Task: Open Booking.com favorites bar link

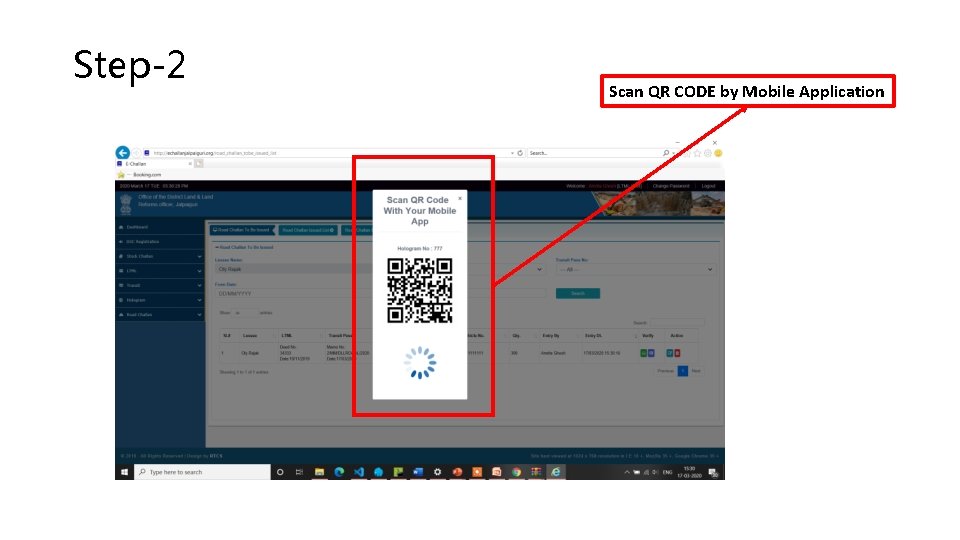Action: pyautogui.click(x=147, y=174)
